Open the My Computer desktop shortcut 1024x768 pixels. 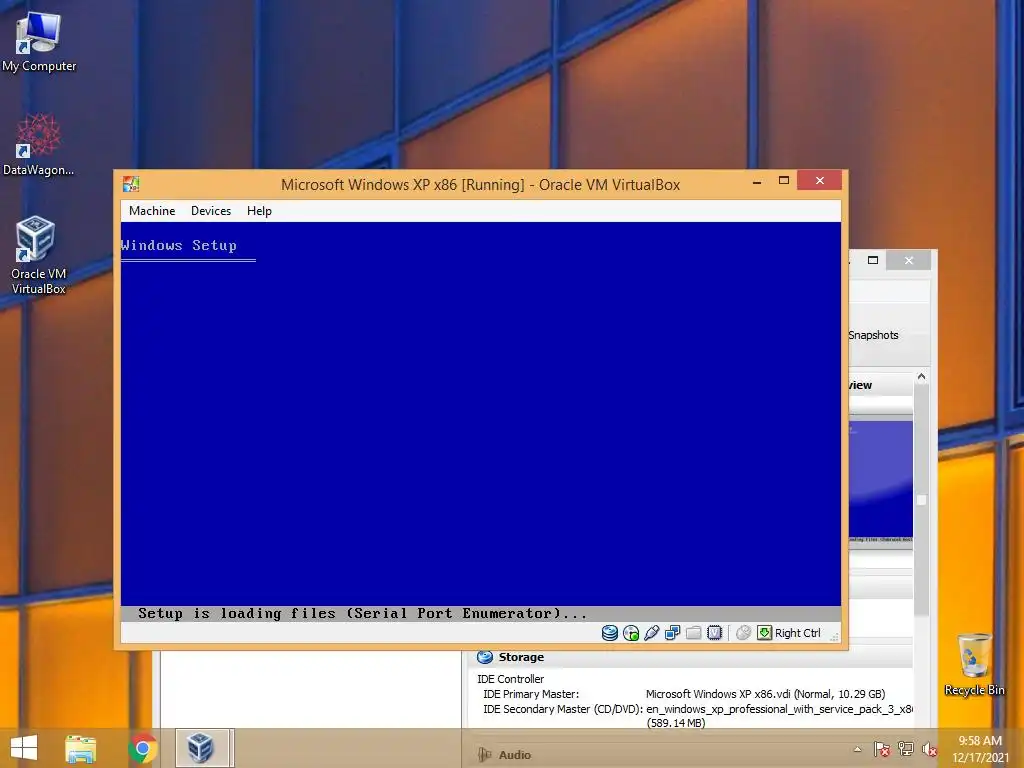[x=39, y=41]
